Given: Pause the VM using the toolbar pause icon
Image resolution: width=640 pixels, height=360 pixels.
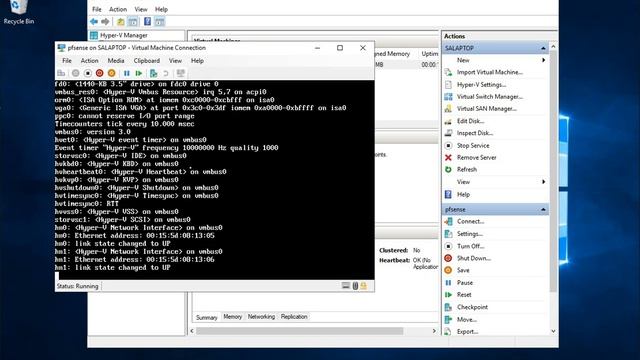Looking at the screenshot, I should (x=127, y=73).
